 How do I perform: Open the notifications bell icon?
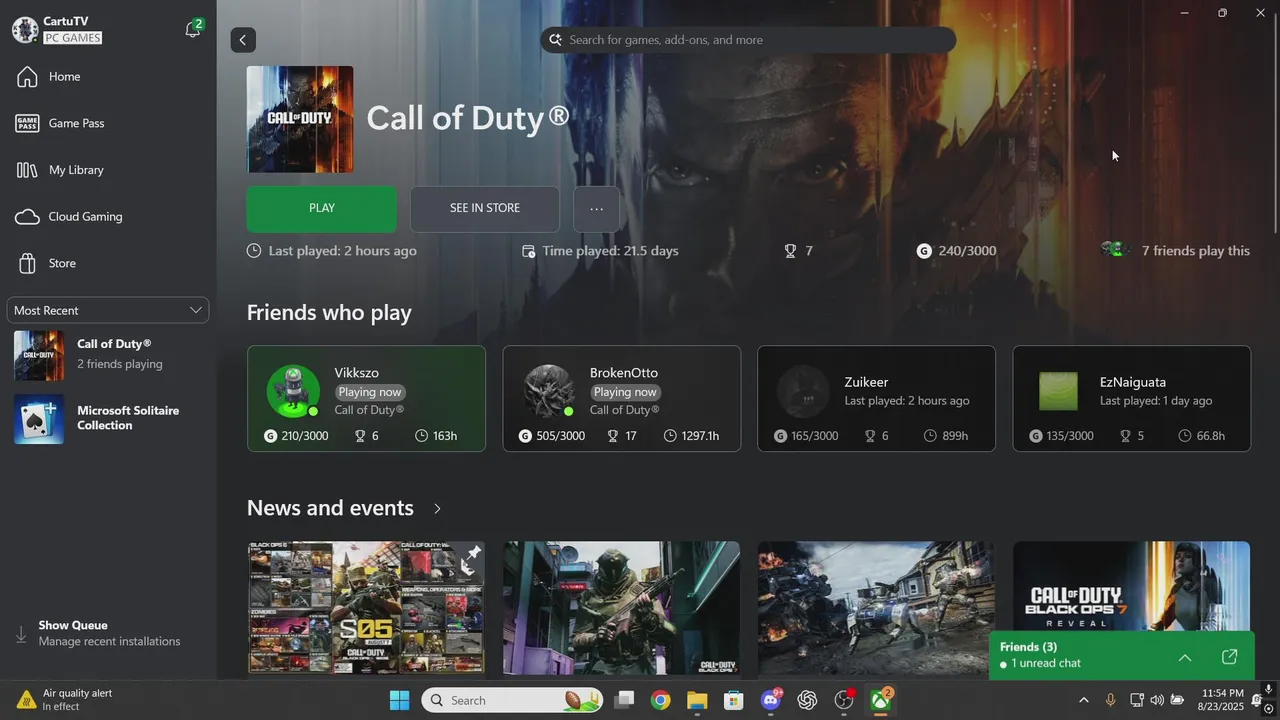tap(193, 30)
